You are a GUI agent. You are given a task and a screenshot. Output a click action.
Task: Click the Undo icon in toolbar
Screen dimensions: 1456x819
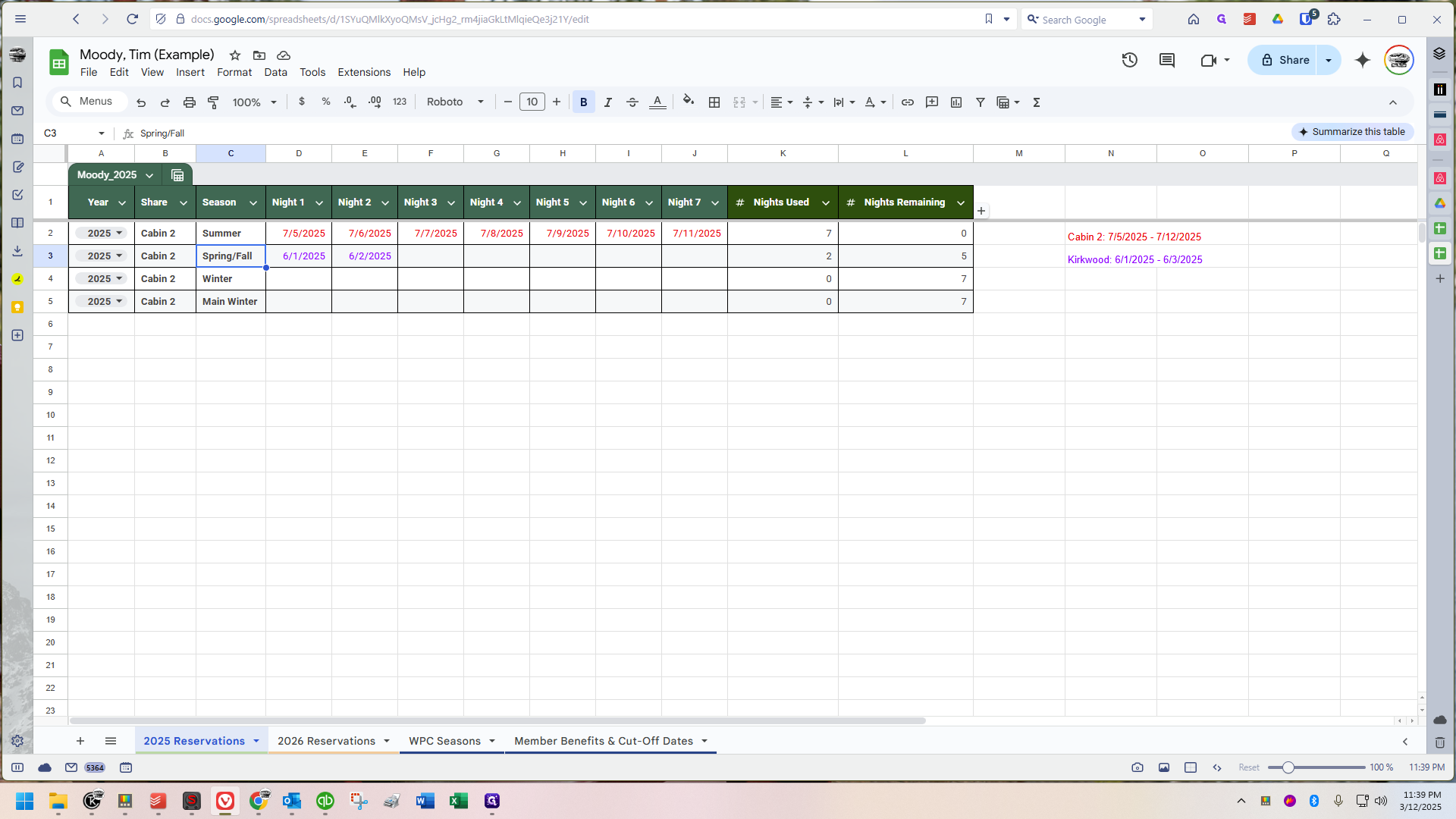click(x=141, y=102)
